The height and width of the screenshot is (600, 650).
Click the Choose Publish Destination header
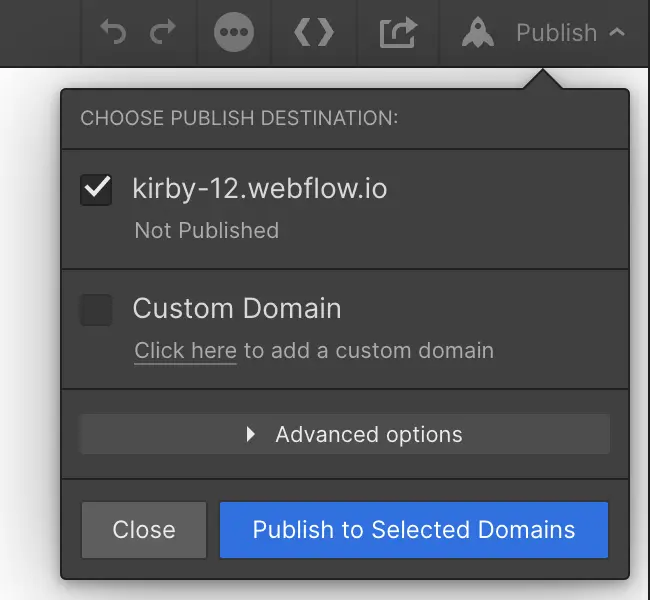click(239, 118)
